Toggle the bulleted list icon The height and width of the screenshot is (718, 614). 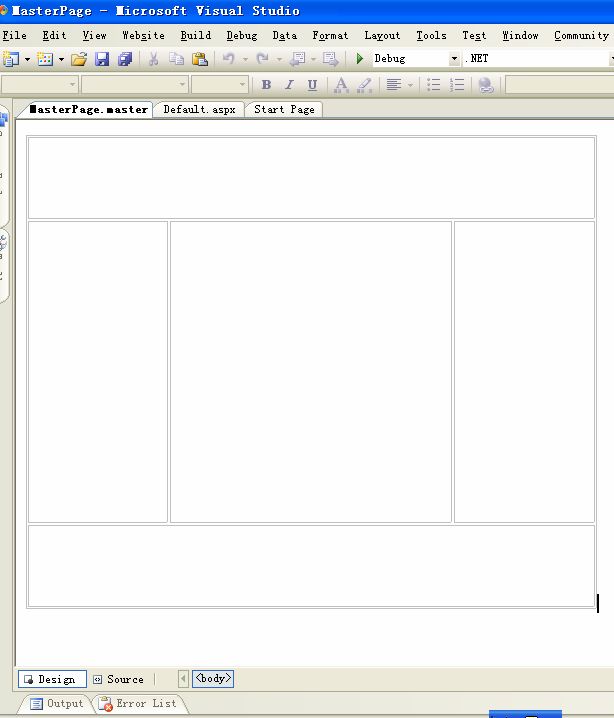pos(434,85)
